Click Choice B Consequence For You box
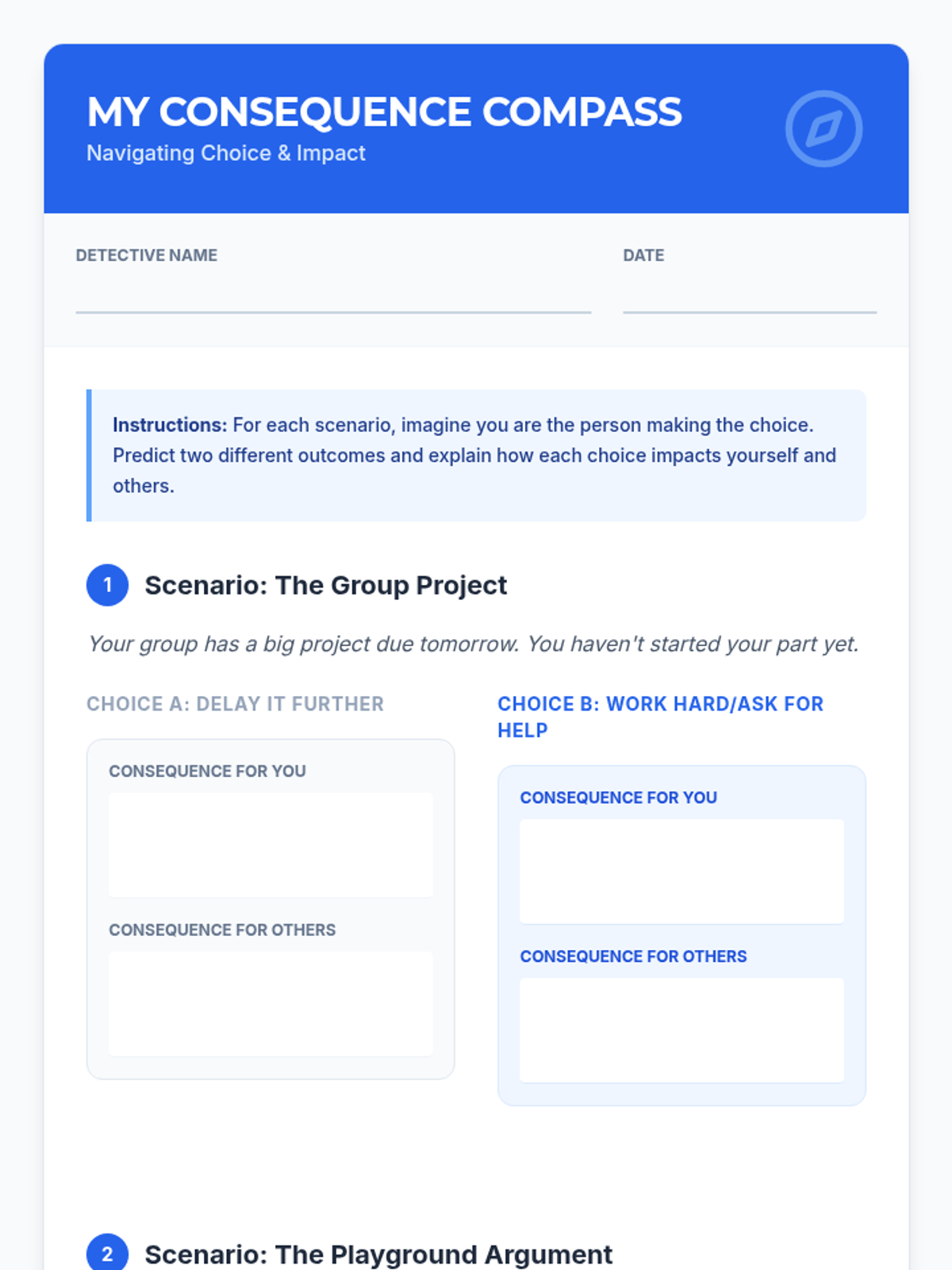Screen dimensions: 952x1270 [x=681, y=871]
